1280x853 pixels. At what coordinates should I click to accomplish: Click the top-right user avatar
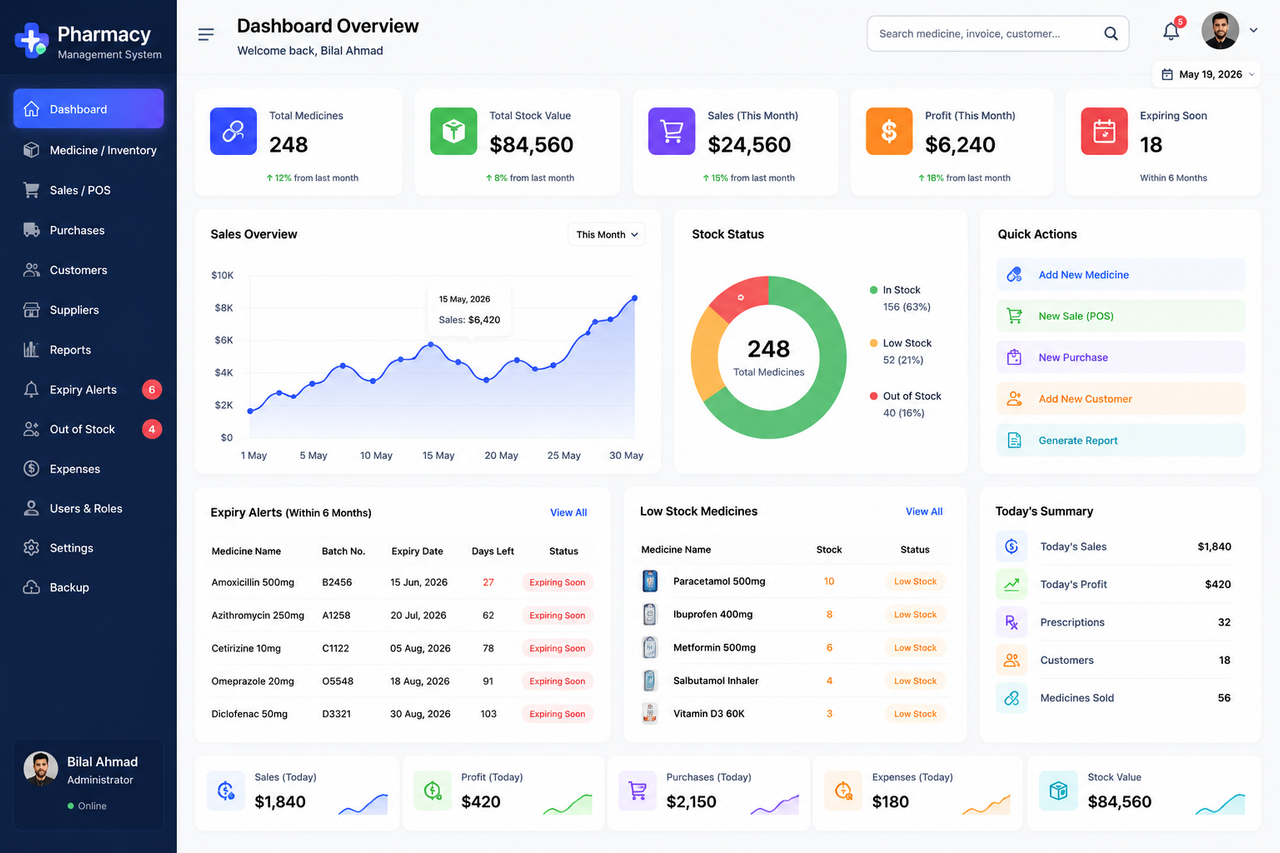pyautogui.click(x=1220, y=31)
